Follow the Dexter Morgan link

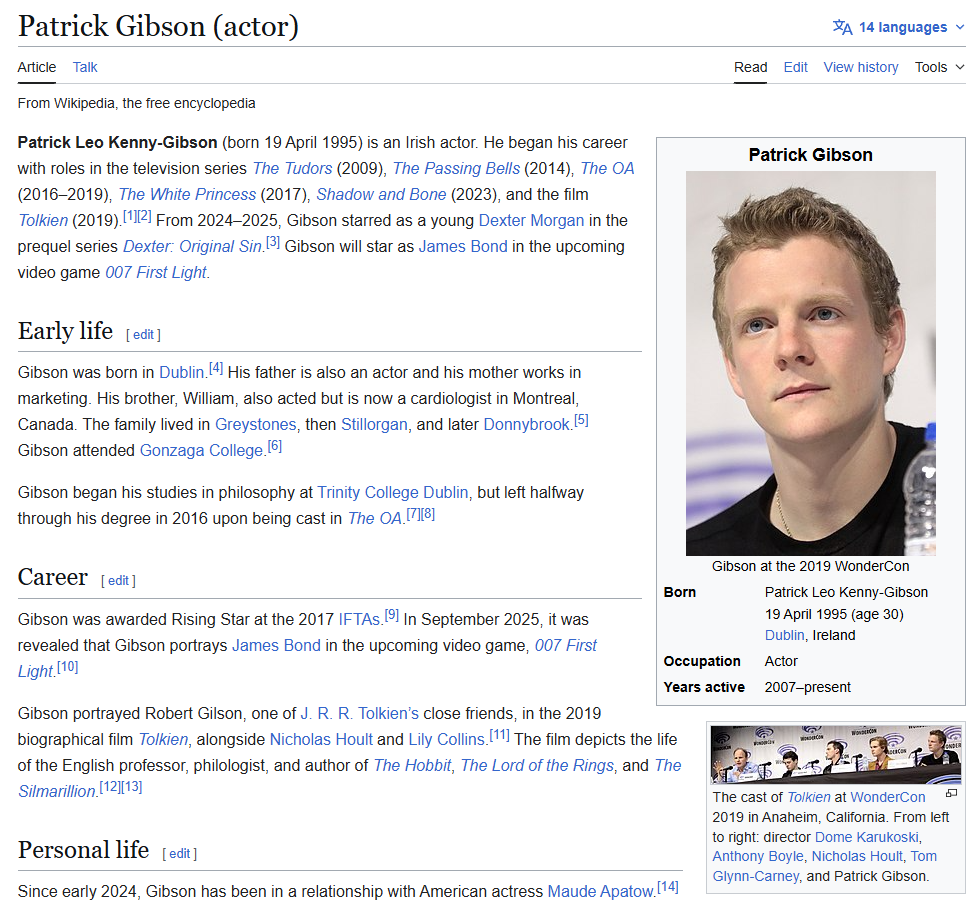click(x=531, y=221)
